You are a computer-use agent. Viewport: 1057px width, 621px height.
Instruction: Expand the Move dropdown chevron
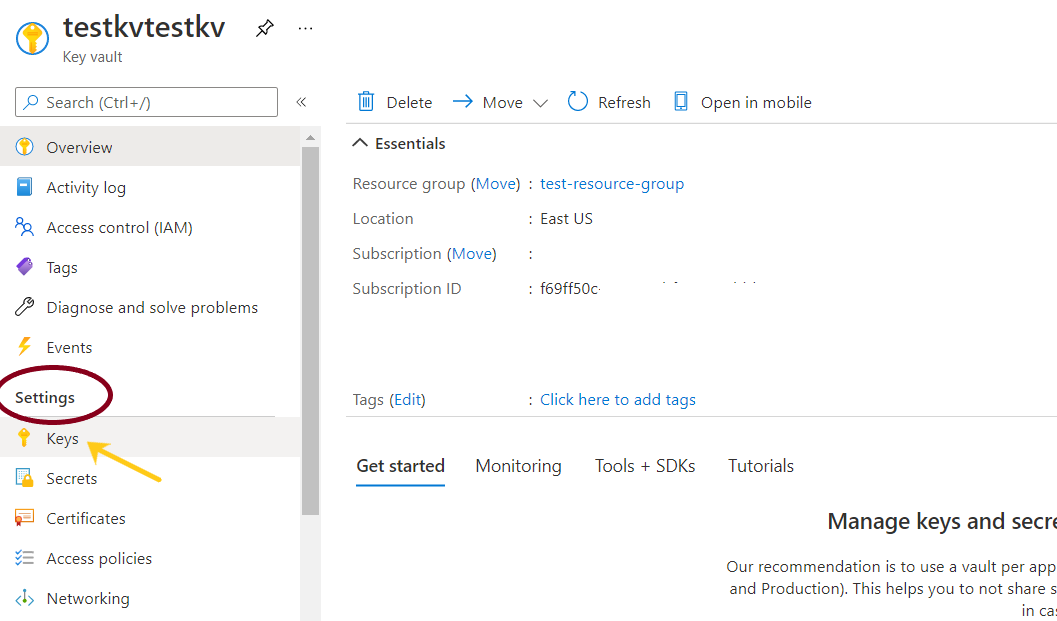tap(540, 103)
